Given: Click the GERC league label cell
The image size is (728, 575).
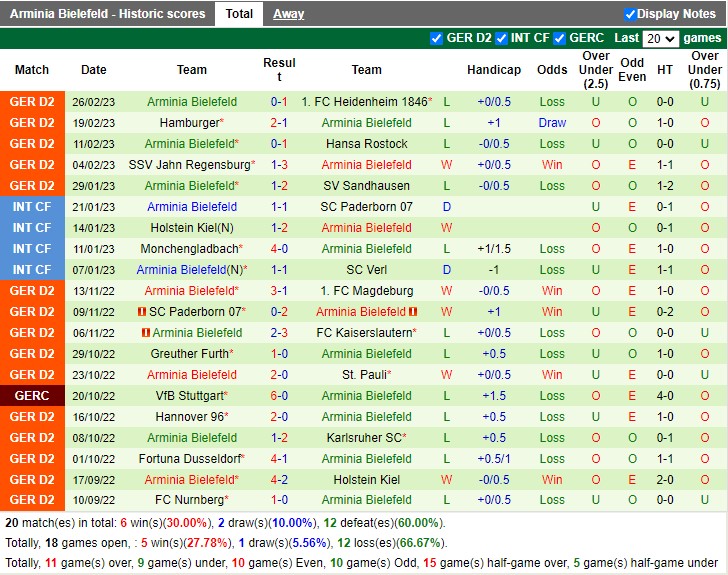Looking at the screenshot, I should (x=32, y=396).
